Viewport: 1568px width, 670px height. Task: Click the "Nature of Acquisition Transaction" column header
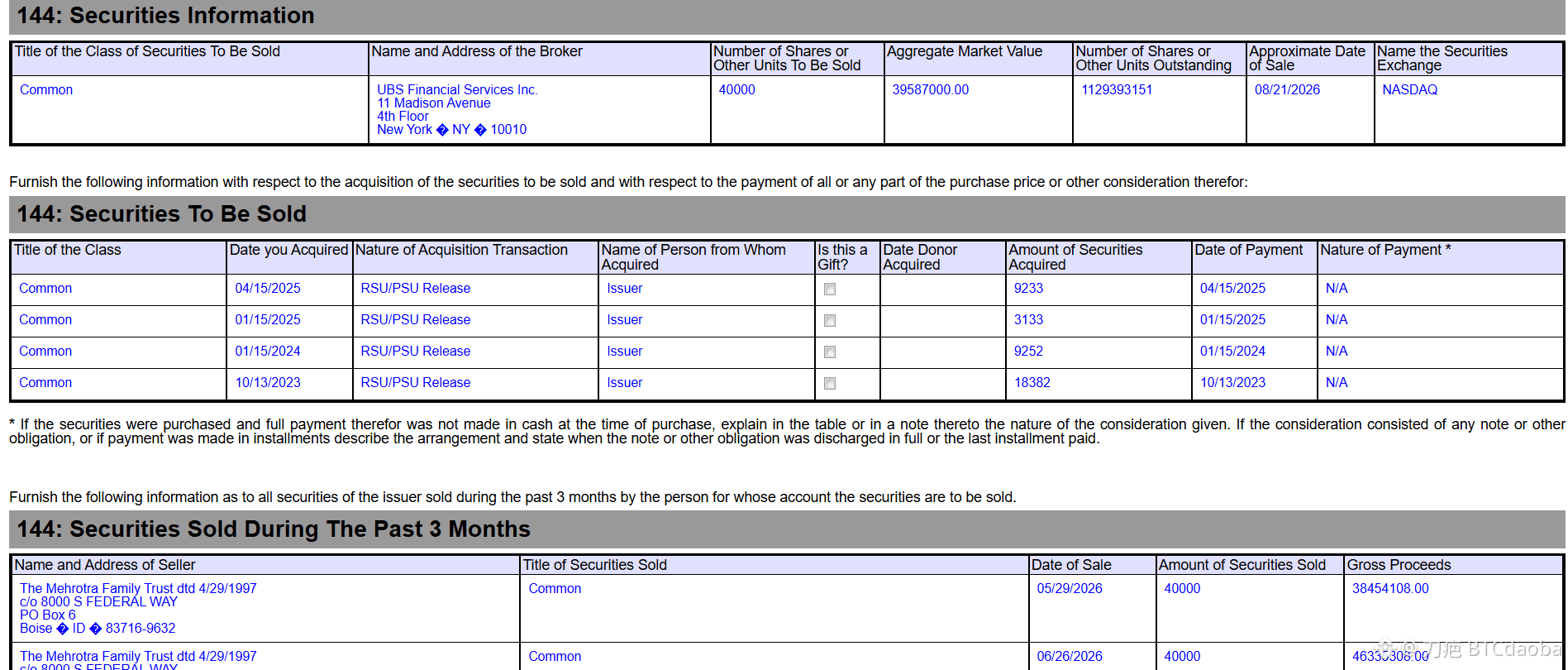pyautogui.click(x=461, y=250)
